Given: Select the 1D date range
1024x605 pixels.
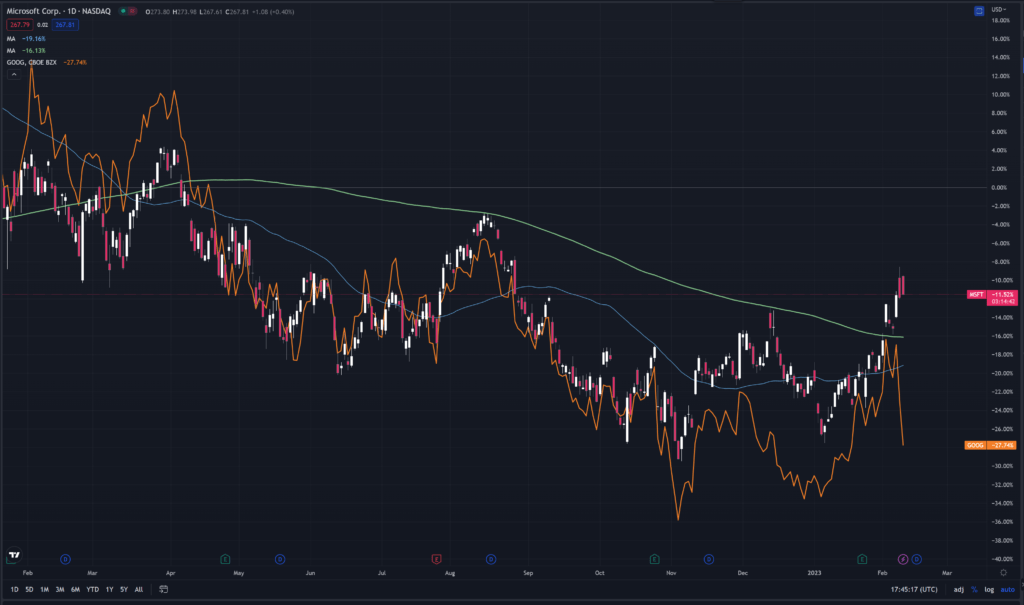Looking at the screenshot, I should coord(14,589).
